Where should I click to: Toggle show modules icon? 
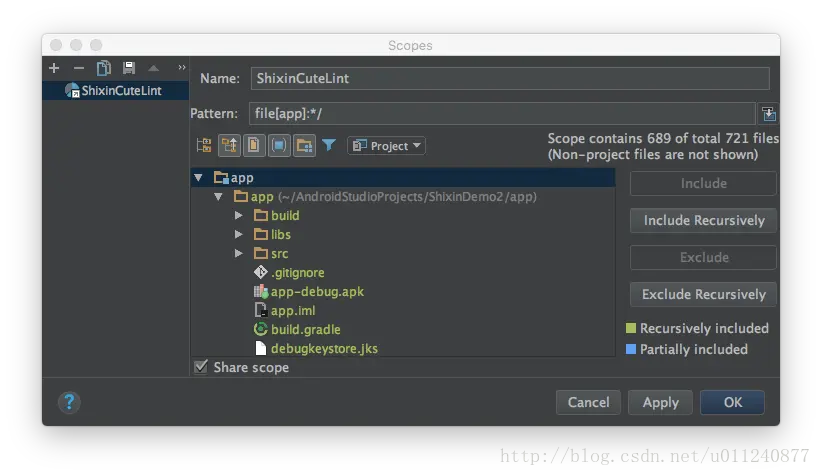point(279,145)
